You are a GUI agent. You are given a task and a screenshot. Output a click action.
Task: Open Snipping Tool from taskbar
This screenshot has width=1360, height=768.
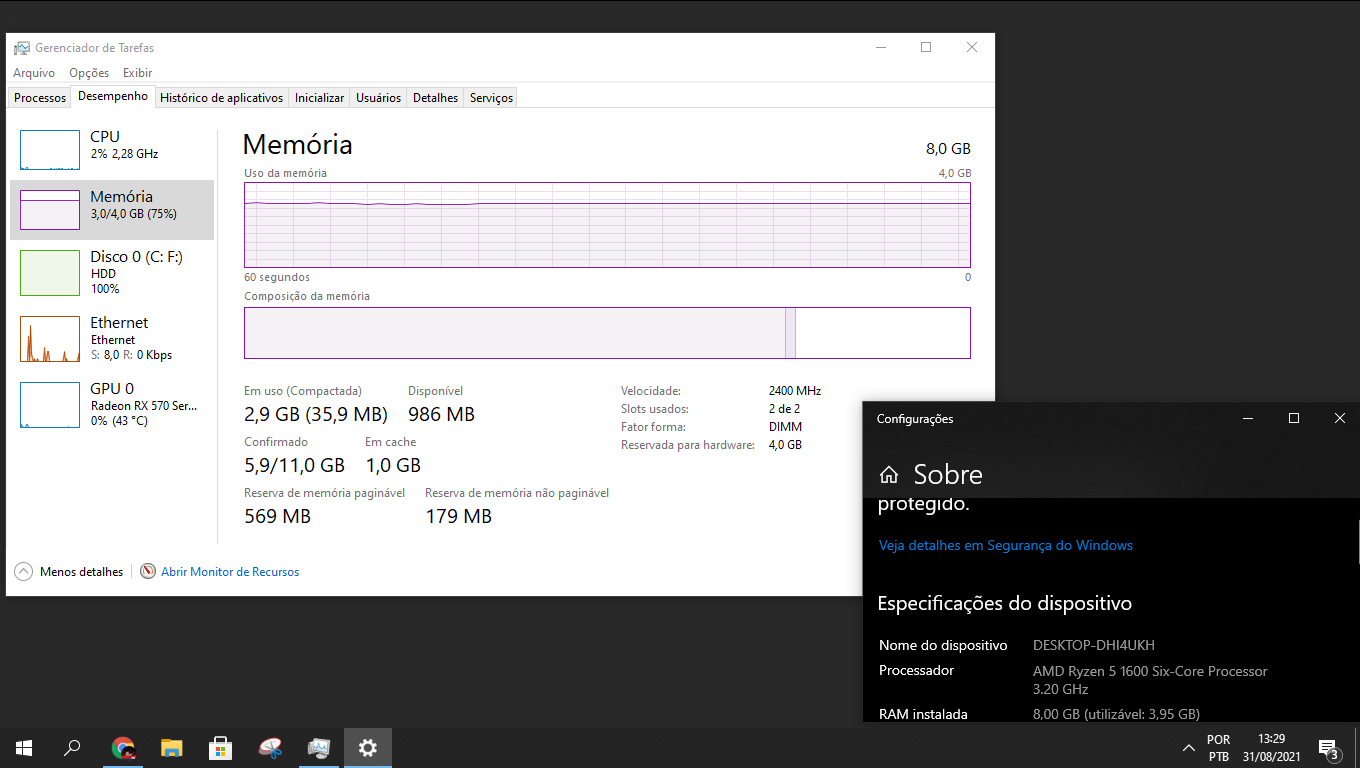point(270,748)
